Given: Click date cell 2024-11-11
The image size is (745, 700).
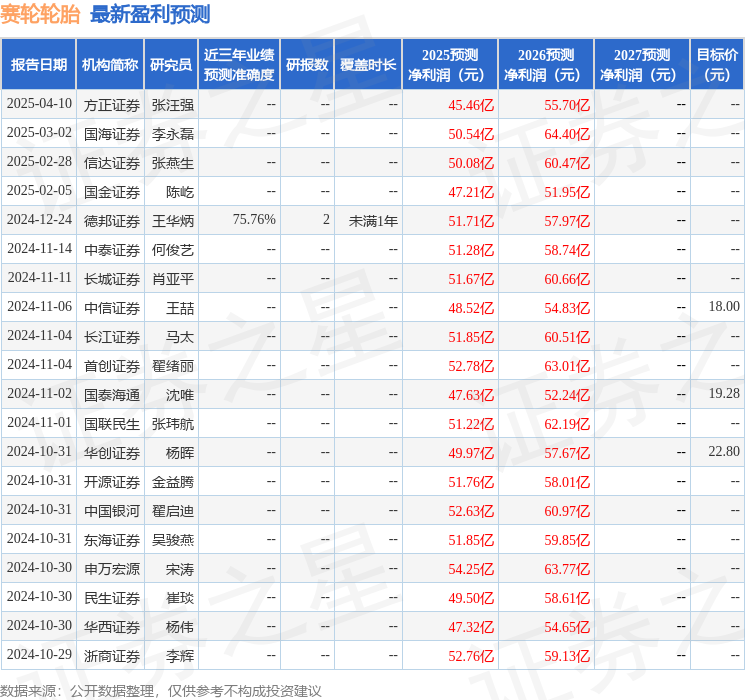Looking at the screenshot, I should (39, 278).
